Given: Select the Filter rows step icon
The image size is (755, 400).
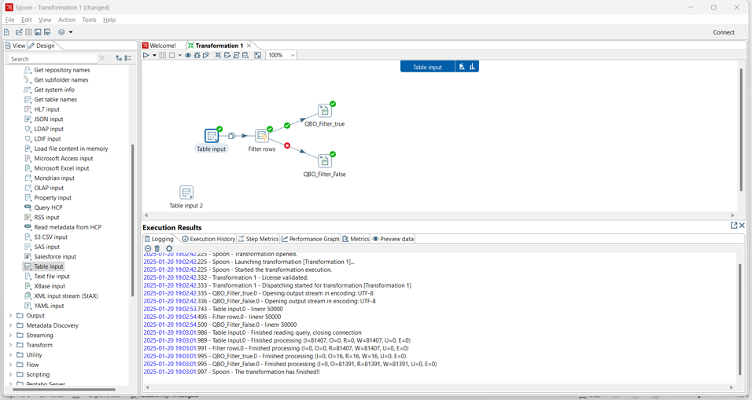Looking at the screenshot, I should [x=261, y=135].
